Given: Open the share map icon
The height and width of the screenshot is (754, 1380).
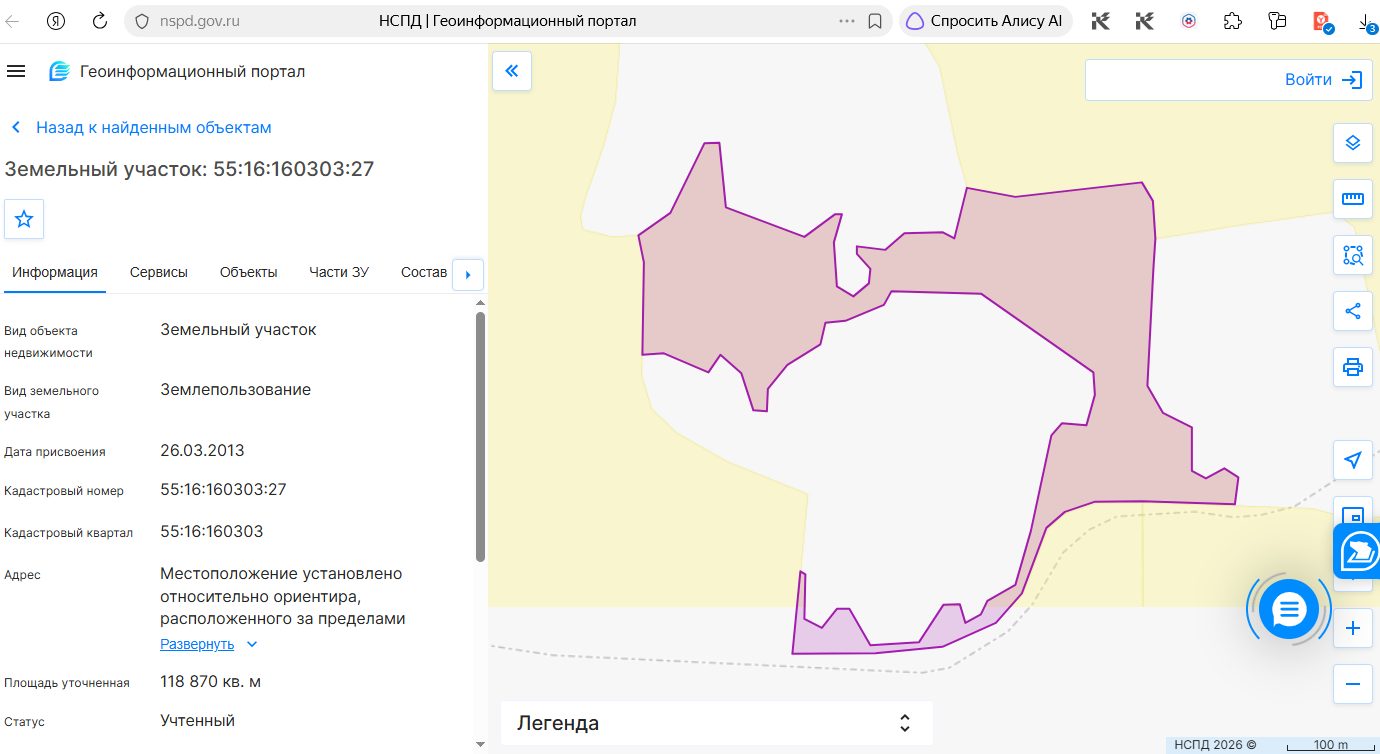Looking at the screenshot, I should tap(1353, 311).
